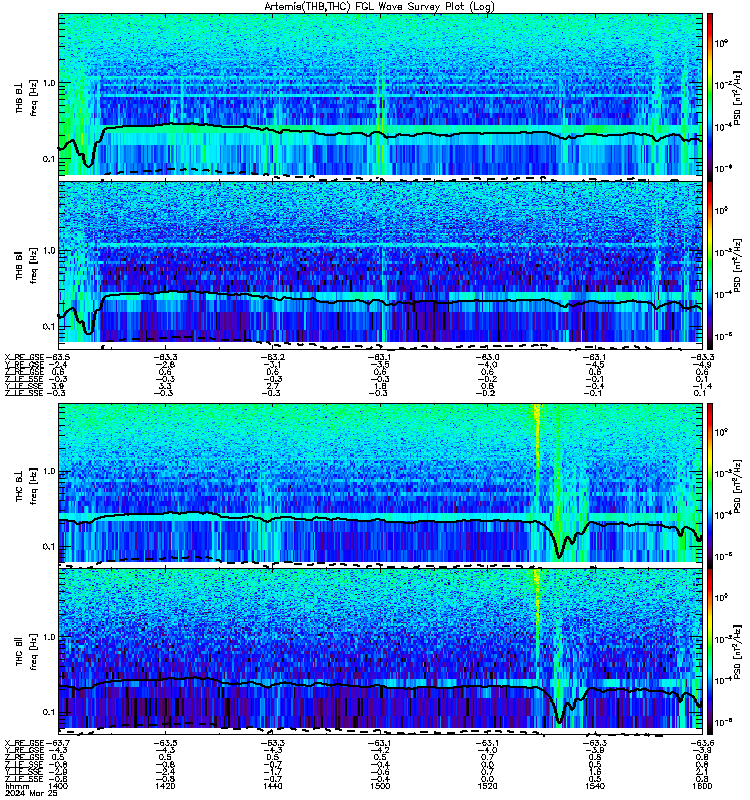Click the '1540' time tick label
The image size is (750, 800).
coord(595,786)
